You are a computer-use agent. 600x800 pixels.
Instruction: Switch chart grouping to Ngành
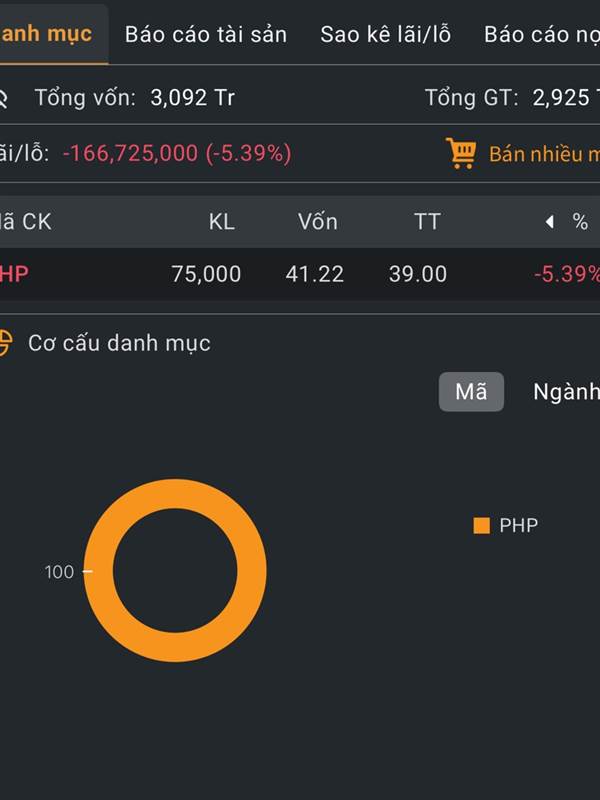click(x=566, y=392)
